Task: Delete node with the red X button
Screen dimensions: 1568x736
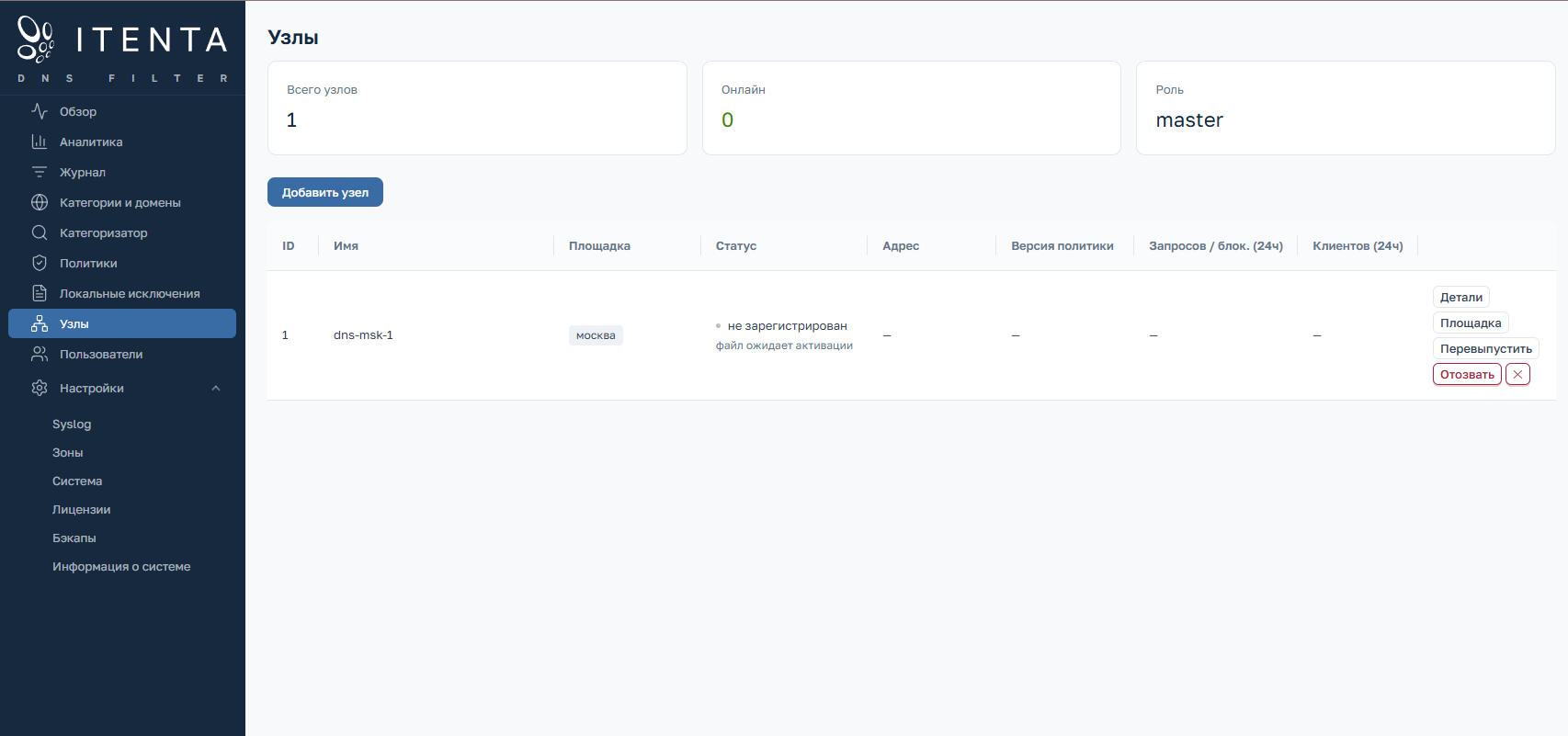Action: pos(1517,374)
